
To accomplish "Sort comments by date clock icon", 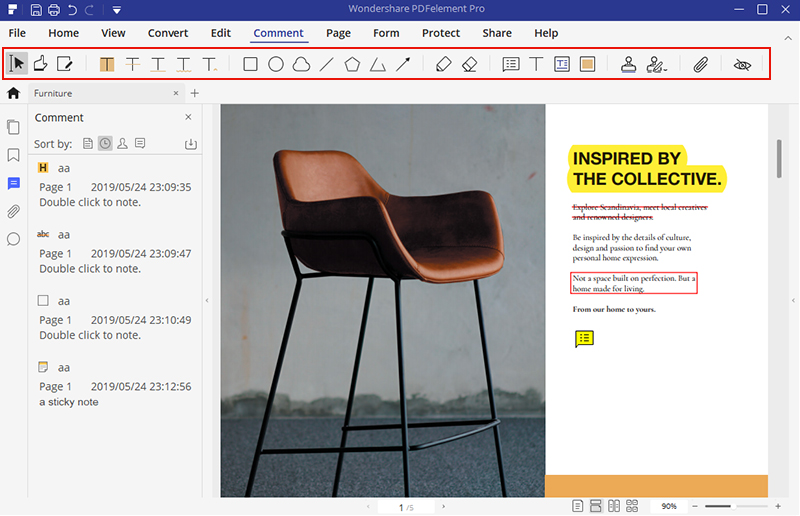I will [x=105, y=144].
